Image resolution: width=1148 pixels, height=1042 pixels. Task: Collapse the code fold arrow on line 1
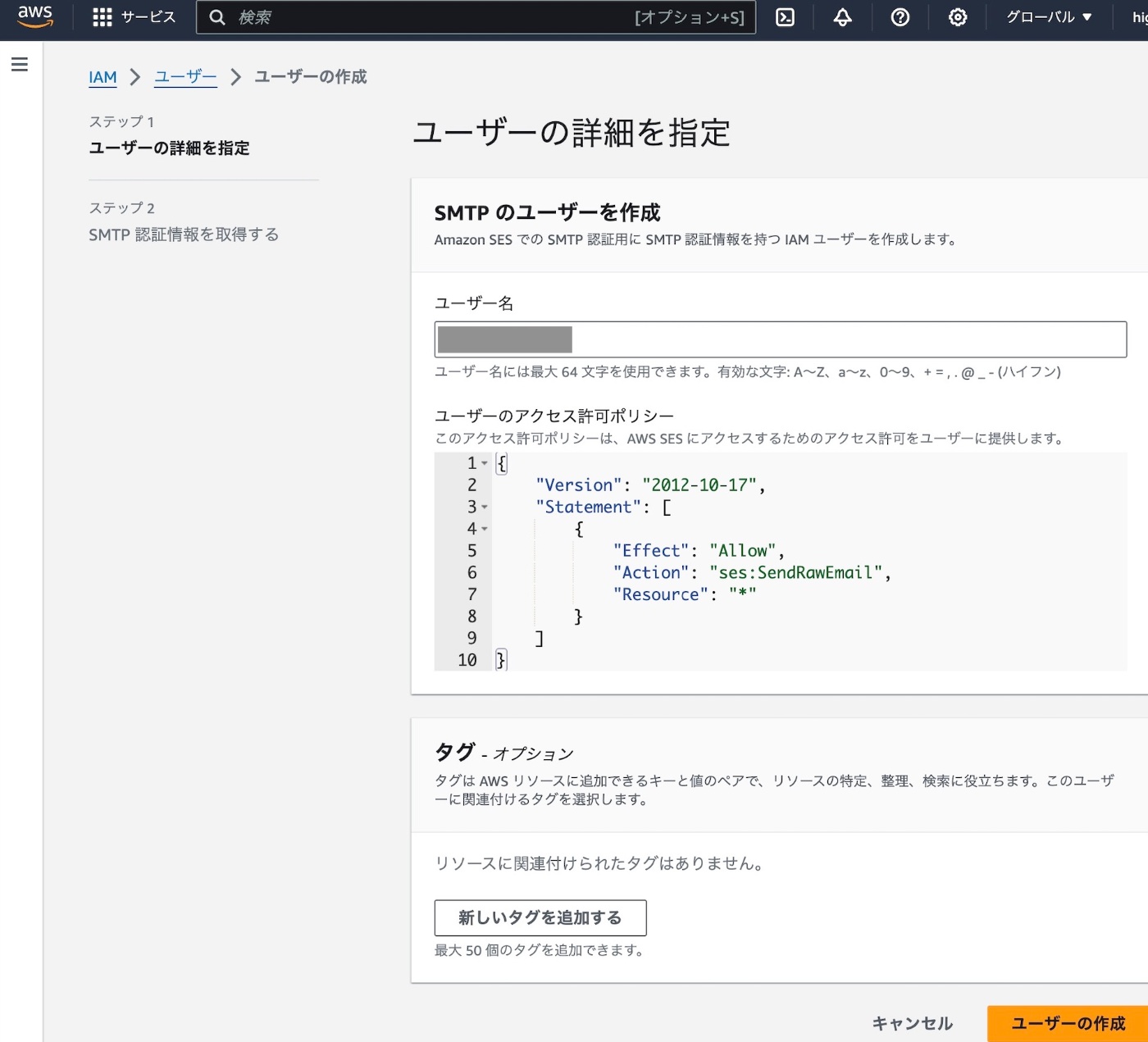485,463
